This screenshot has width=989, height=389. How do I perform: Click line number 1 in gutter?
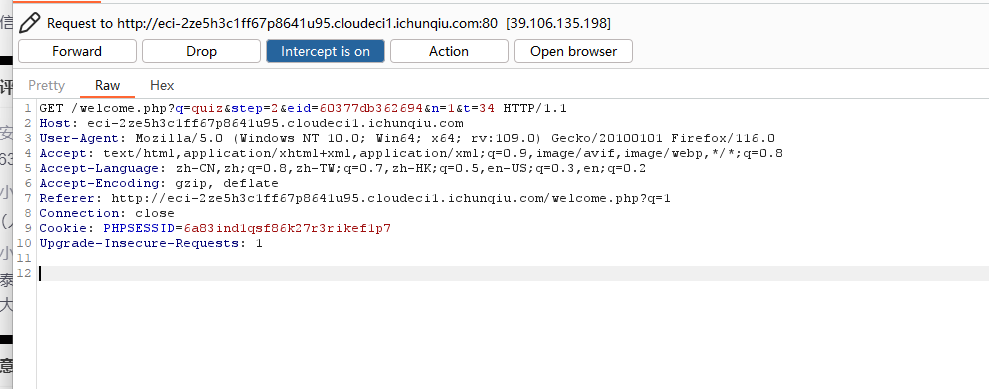pos(27,108)
